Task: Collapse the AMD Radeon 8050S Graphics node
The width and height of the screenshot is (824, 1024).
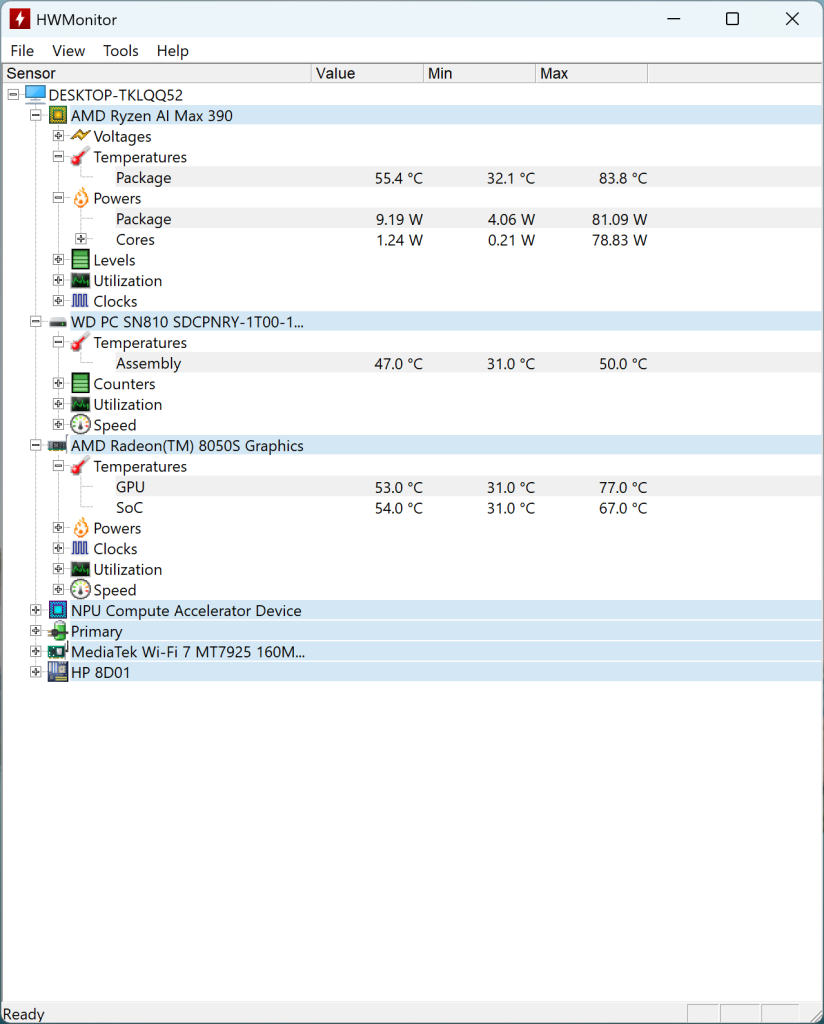Action: (36, 445)
